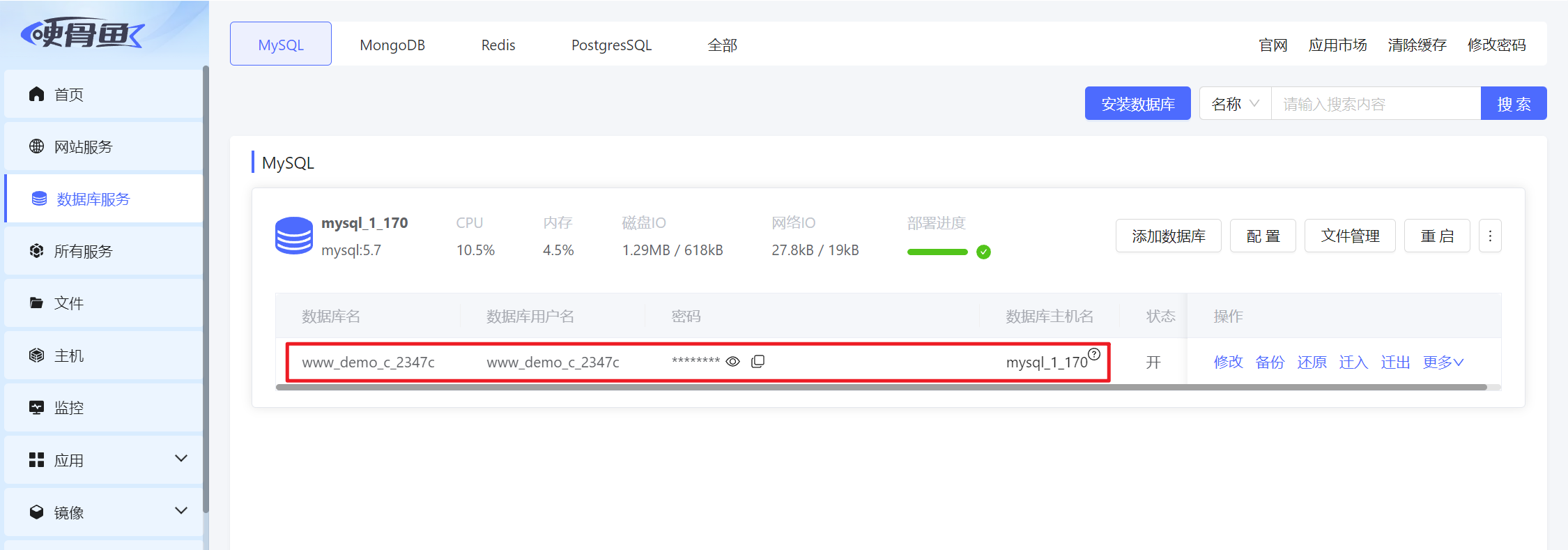
Task: Open 所有服务 in the sidebar
Action: [103, 251]
